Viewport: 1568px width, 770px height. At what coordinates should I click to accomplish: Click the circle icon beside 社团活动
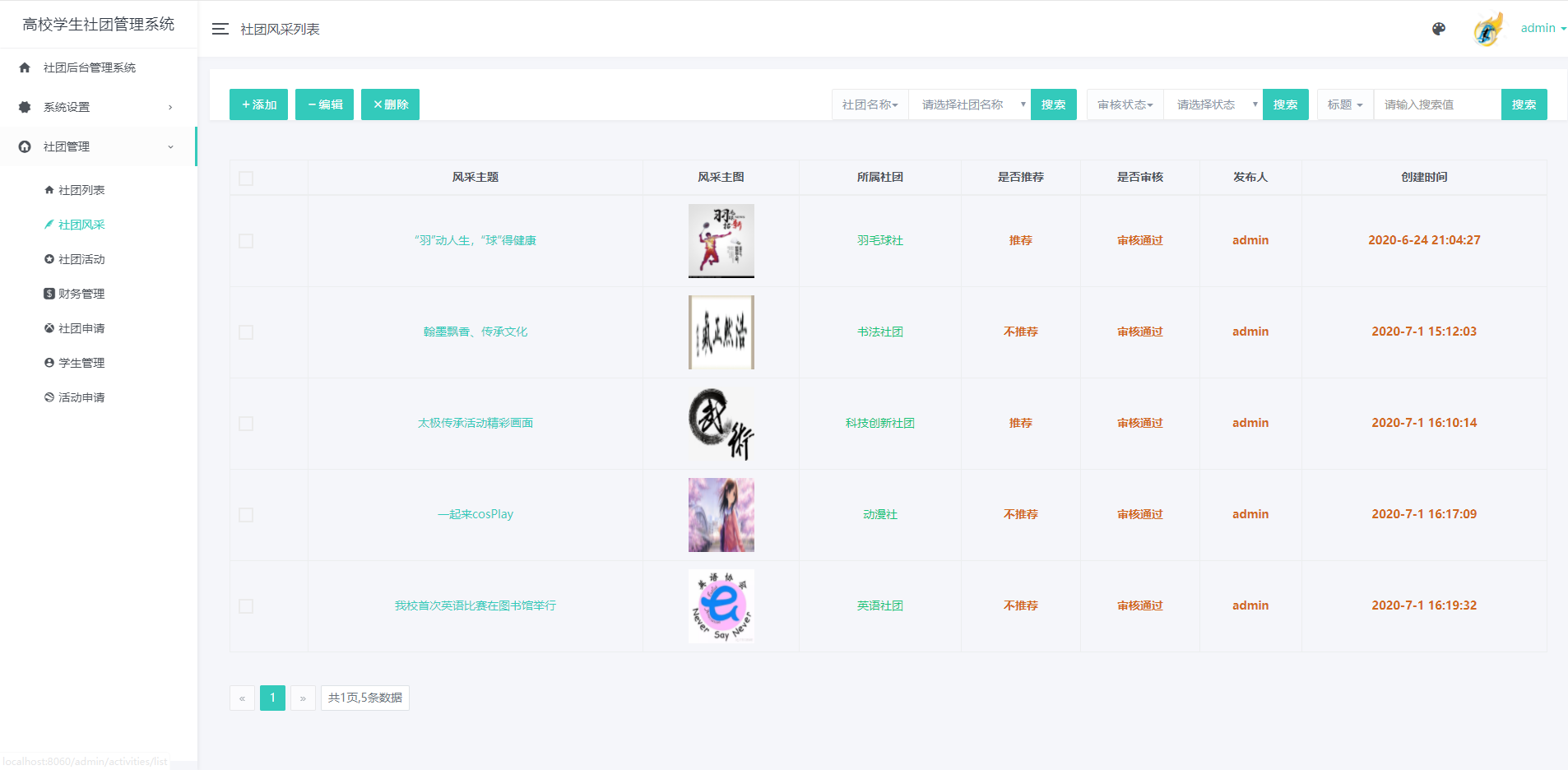click(x=49, y=259)
